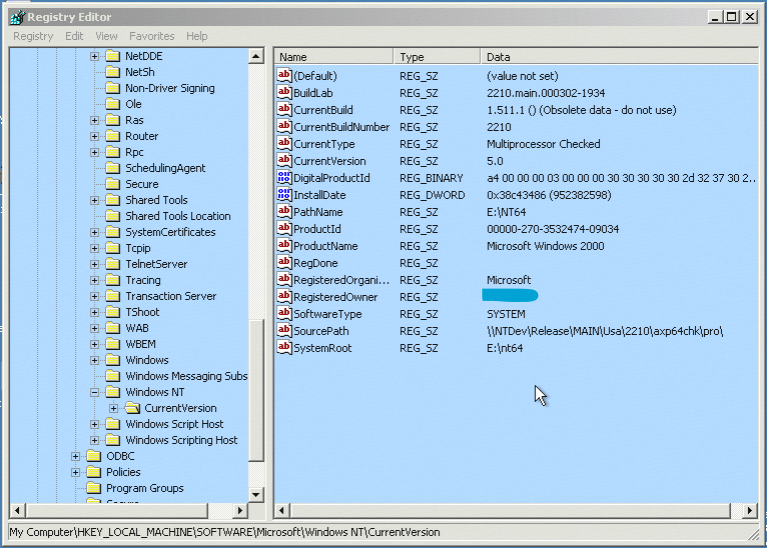Screen dimensions: 767x548
Task: Select the Windows Script Host key
Action: (x=174, y=424)
